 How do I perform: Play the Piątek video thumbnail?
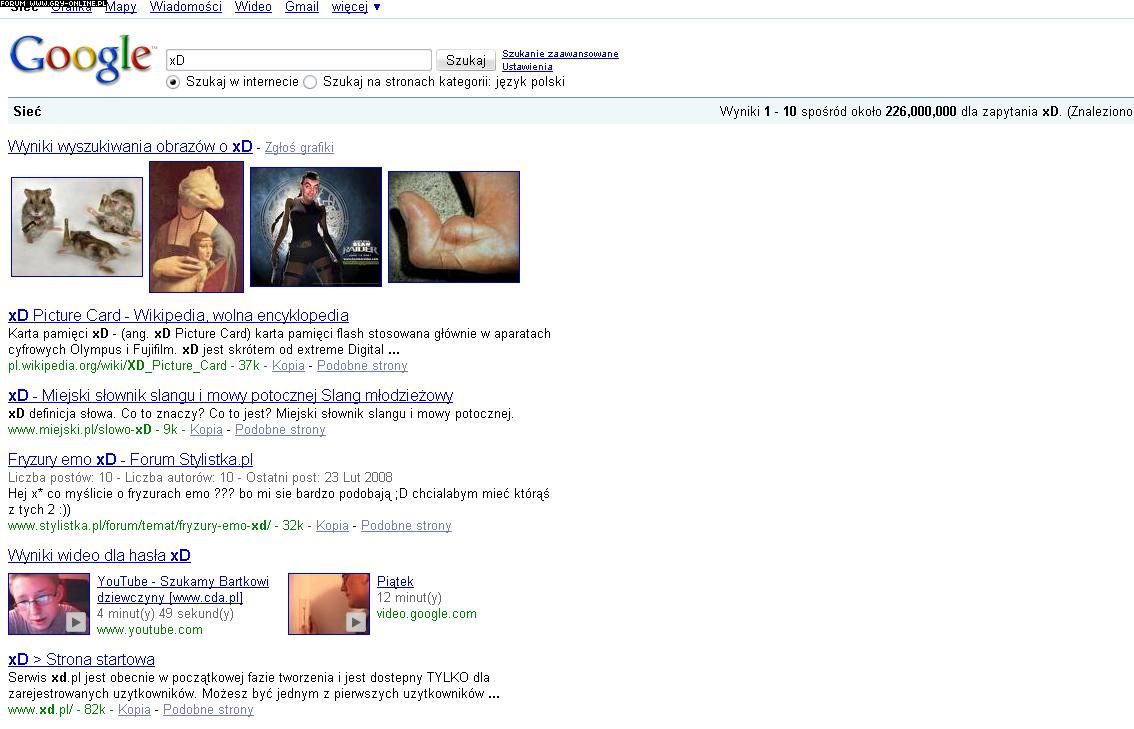coord(329,604)
